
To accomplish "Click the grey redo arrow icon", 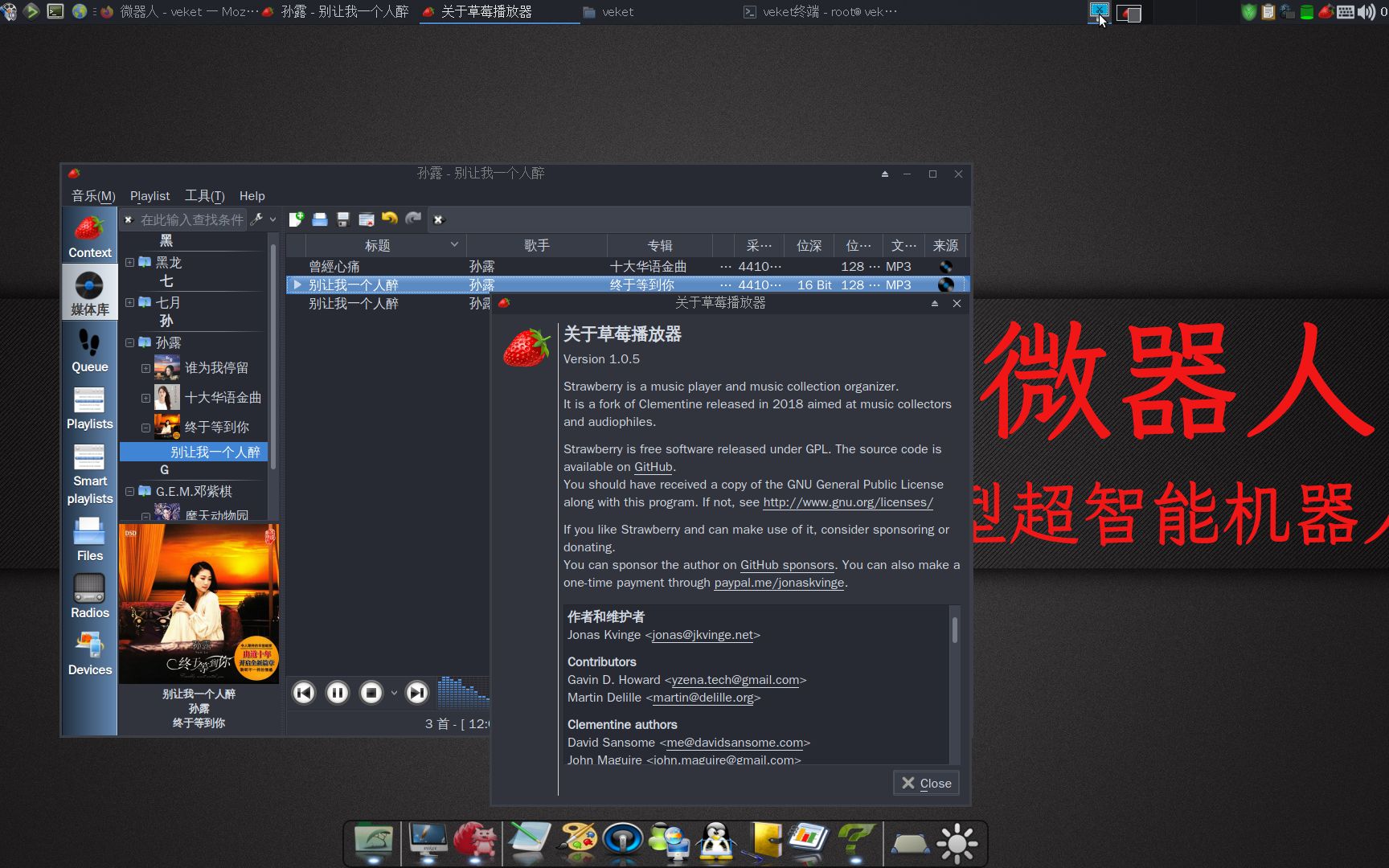I will (413, 219).
